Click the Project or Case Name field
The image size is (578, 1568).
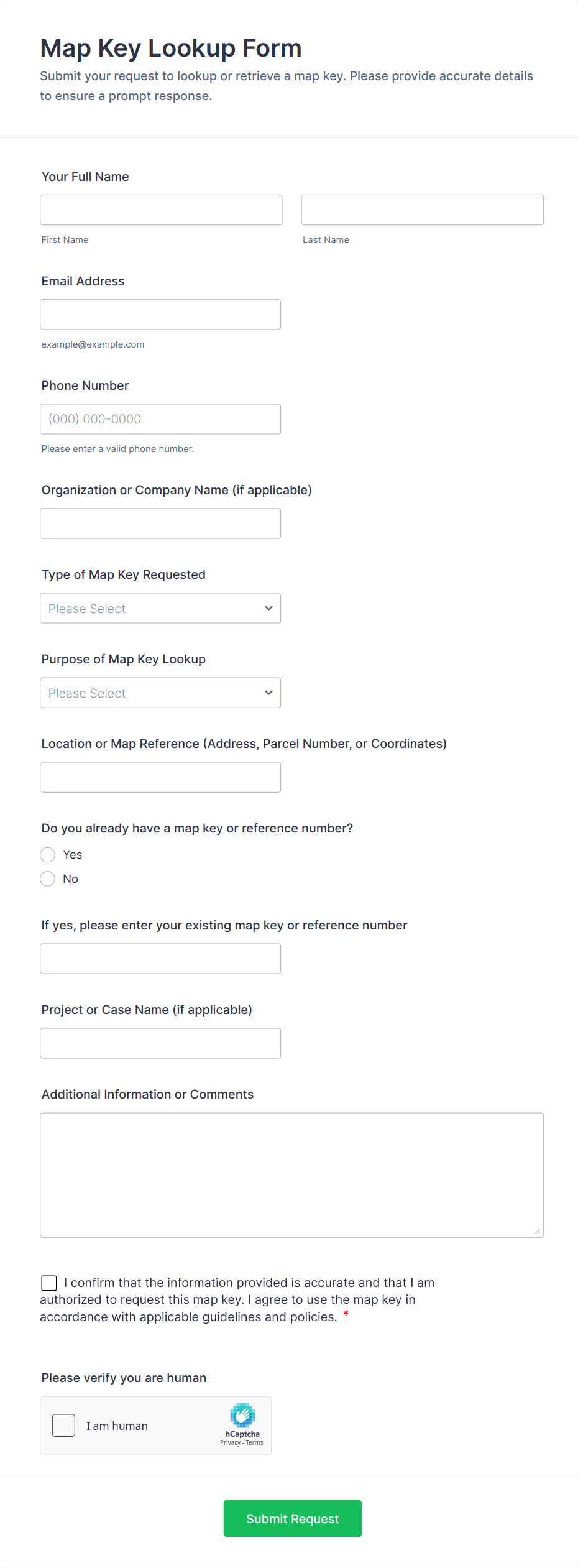point(160,1043)
